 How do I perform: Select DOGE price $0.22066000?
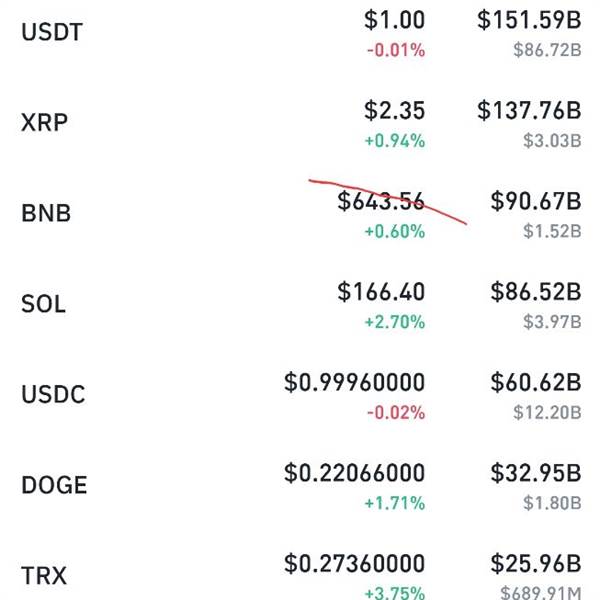pyautogui.click(x=354, y=473)
